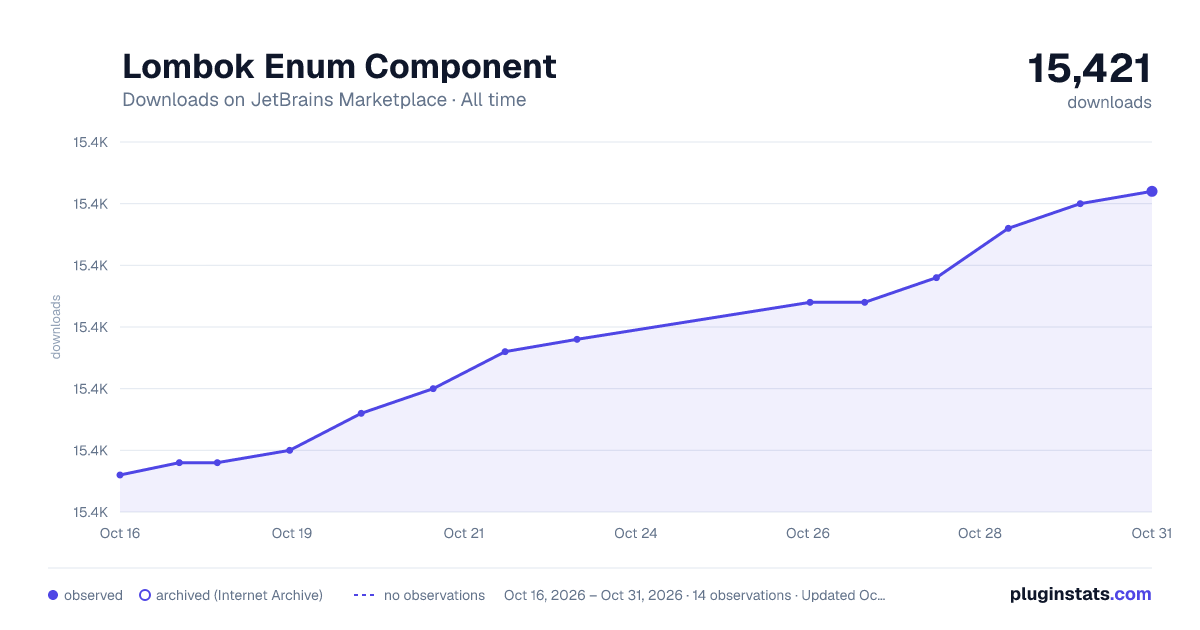Click the Oct 24 axis label

[x=636, y=533]
